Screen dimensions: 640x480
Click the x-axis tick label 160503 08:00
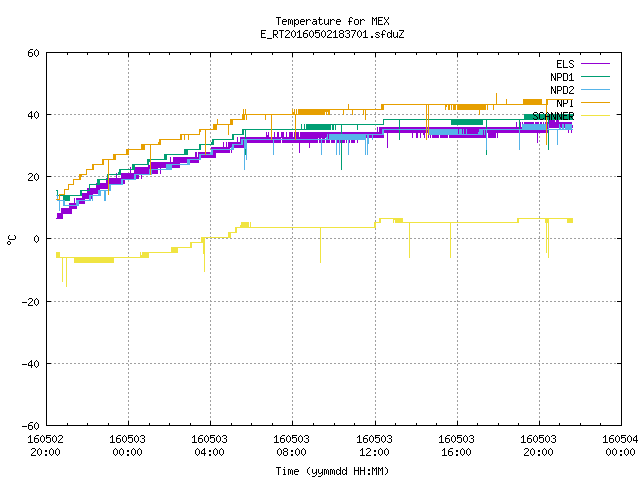291,446
